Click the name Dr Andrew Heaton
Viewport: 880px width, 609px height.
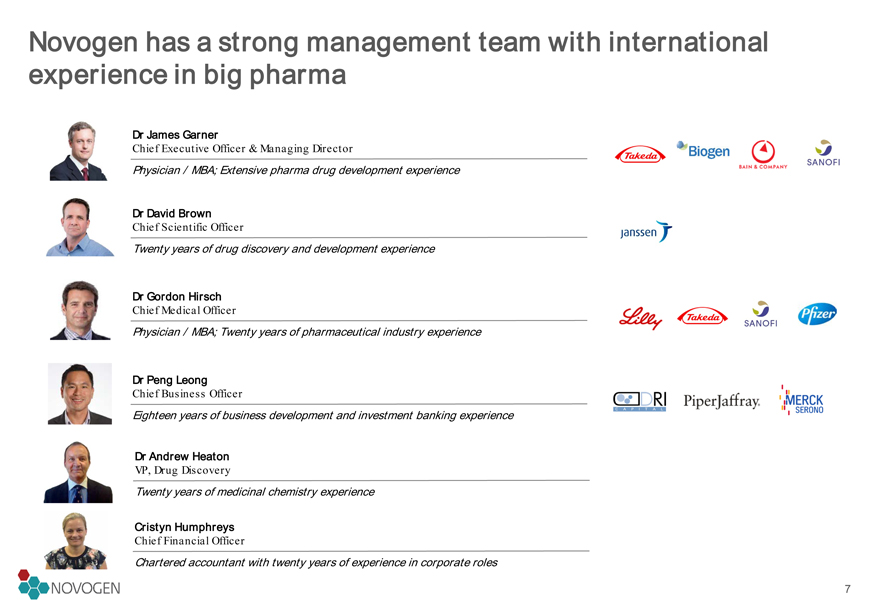[x=182, y=456]
